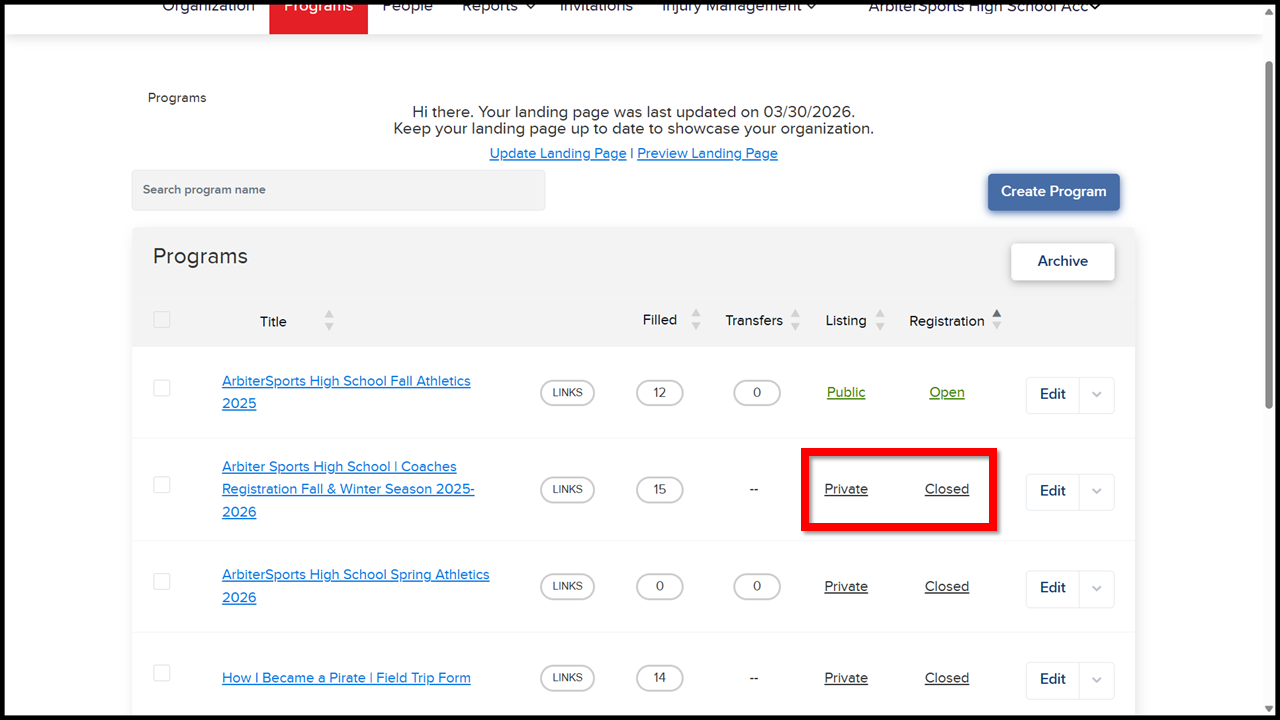Change the Private listing for Coaches Registration

846,490
